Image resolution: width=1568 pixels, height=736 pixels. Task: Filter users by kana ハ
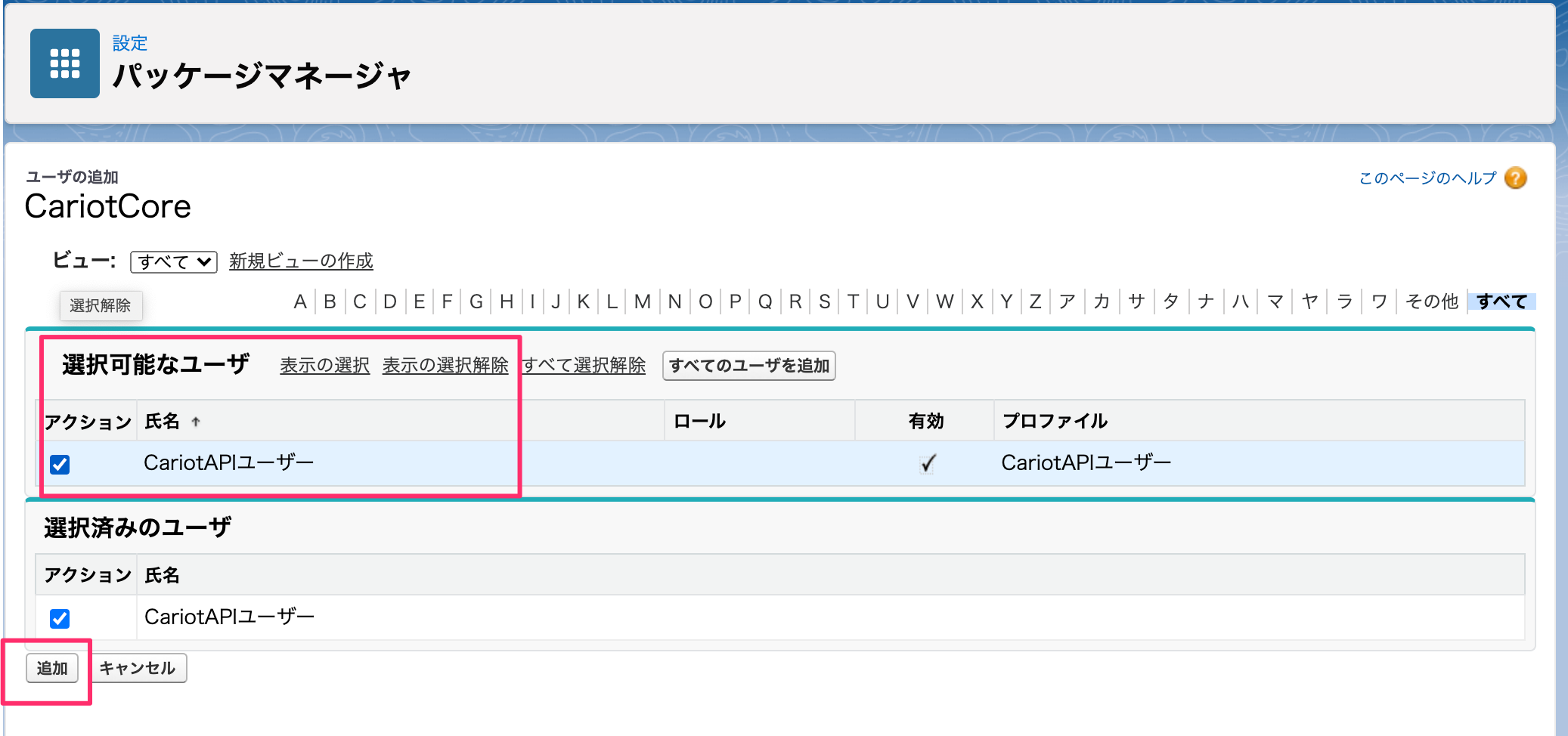pyautogui.click(x=1241, y=302)
